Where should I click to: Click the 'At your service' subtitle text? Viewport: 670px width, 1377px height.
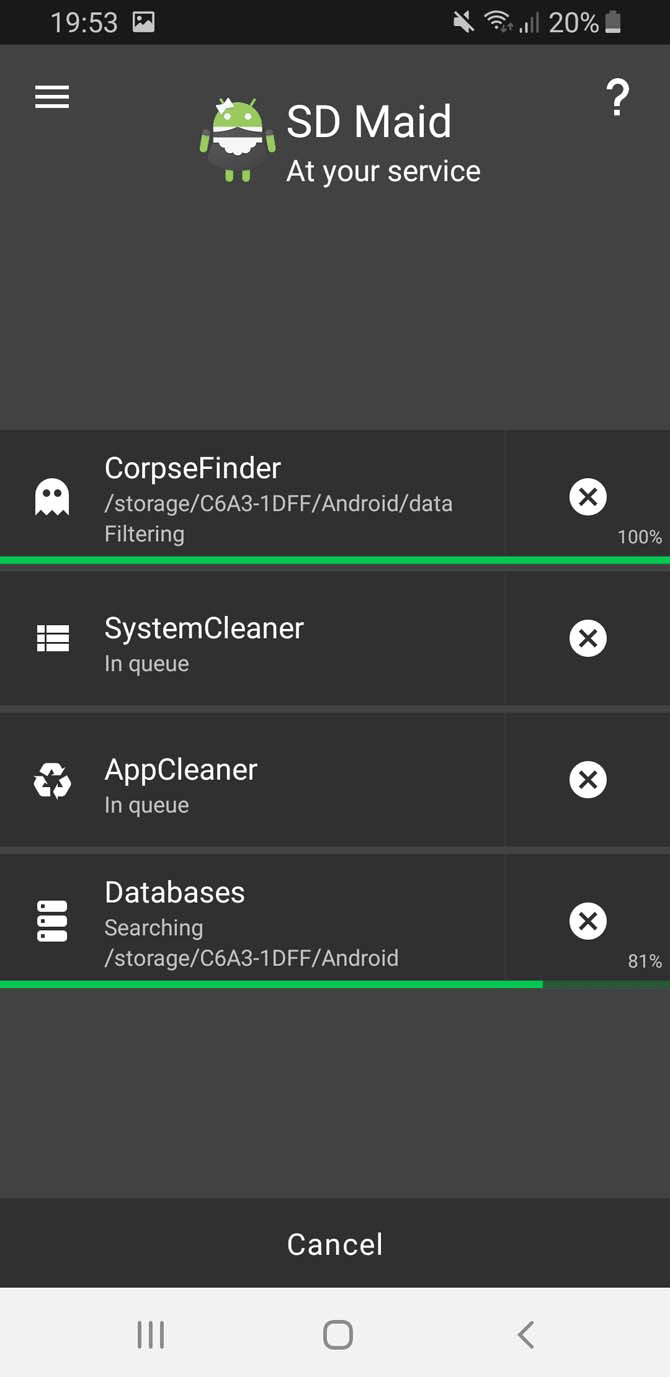point(383,170)
